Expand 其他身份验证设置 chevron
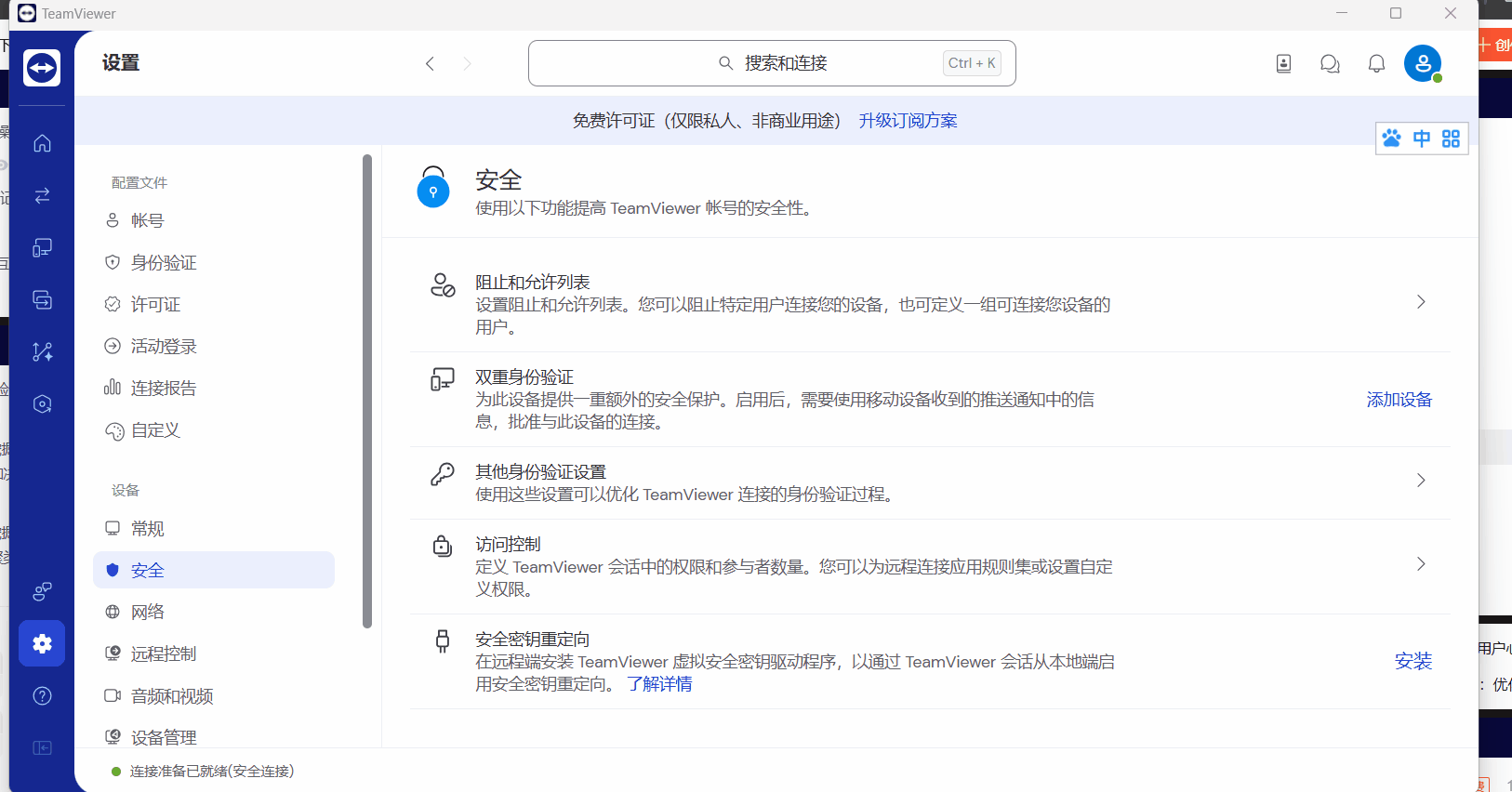 (x=1421, y=481)
